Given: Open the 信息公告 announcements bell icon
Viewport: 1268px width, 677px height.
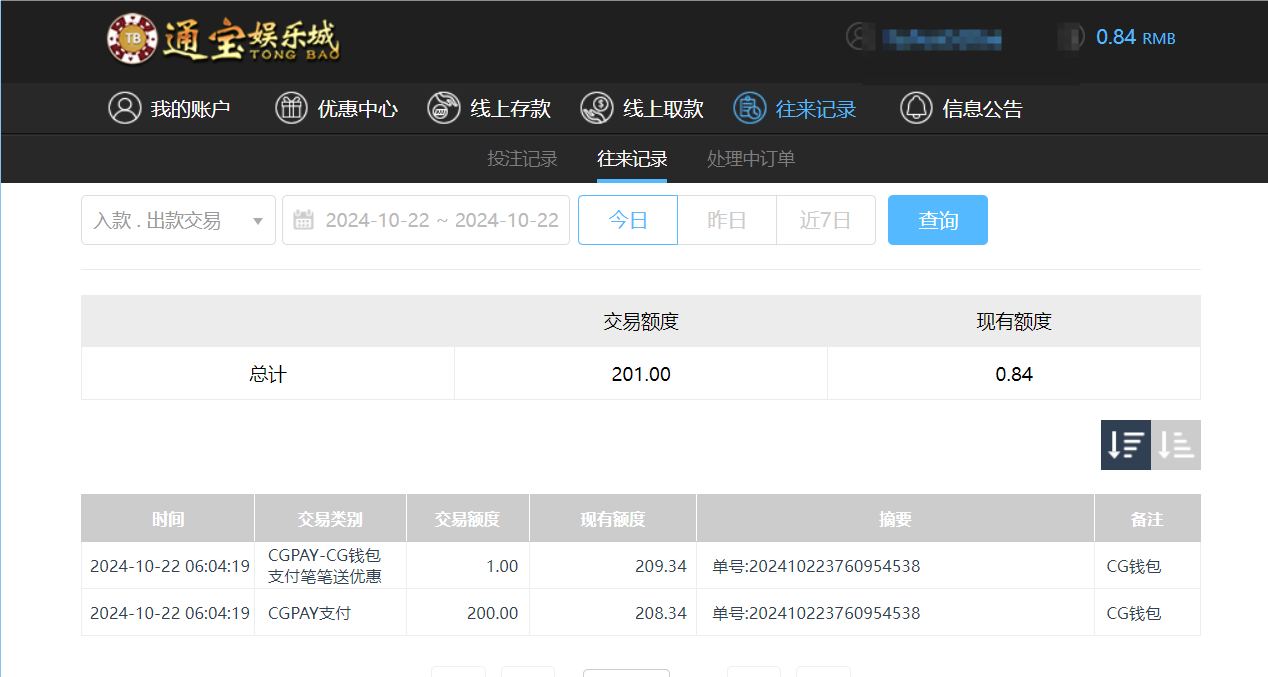Looking at the screenshot, I should point(916,108).
